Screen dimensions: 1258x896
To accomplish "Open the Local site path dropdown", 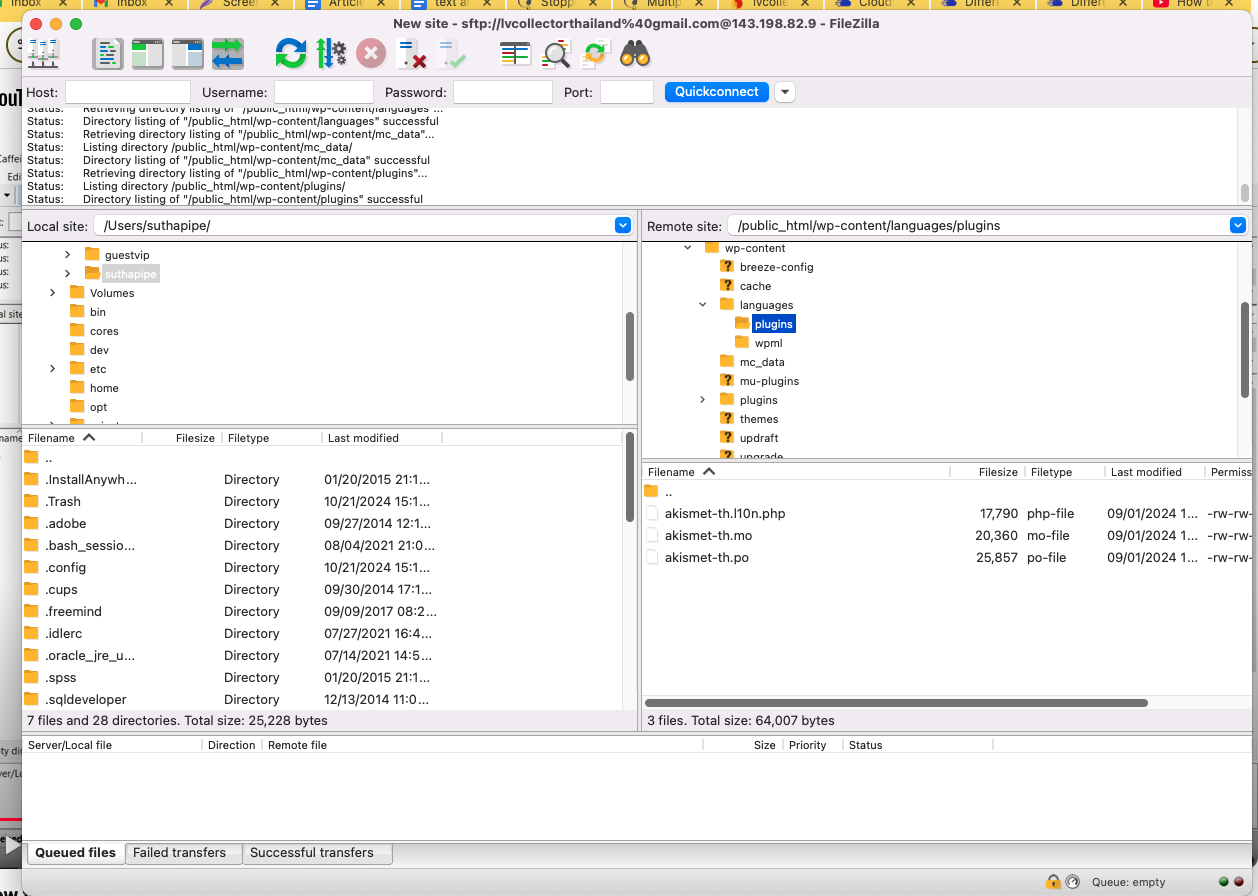I will (x=623, y=226).
